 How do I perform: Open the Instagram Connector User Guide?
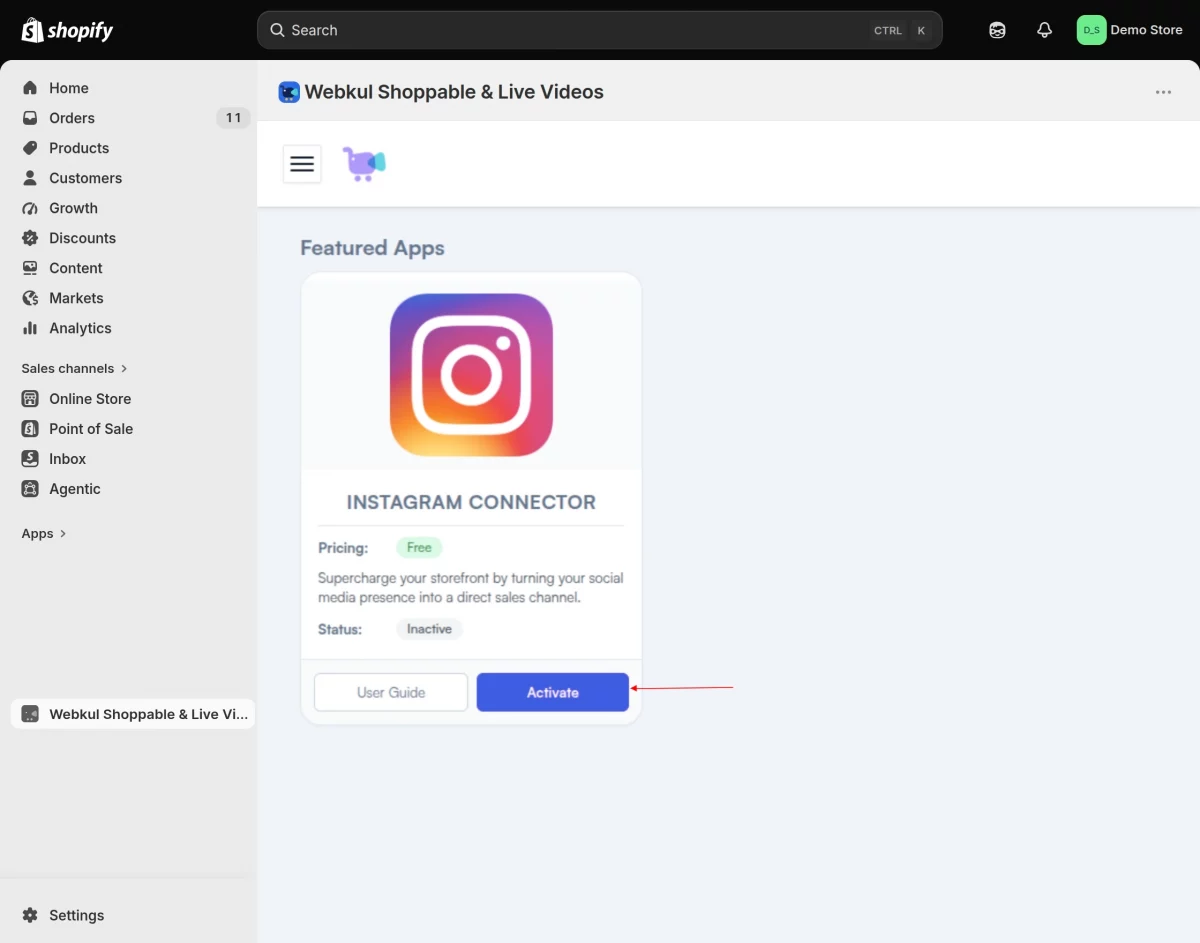[391, 692]
